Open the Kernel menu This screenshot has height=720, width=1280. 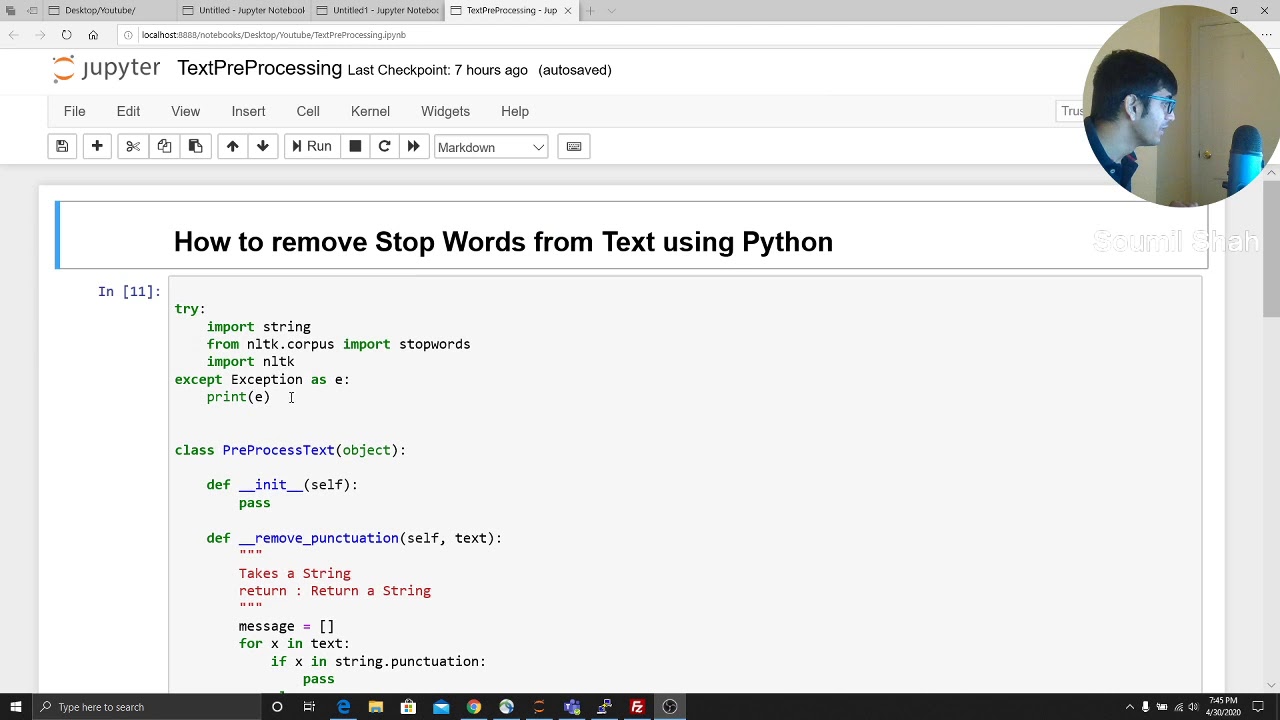[370, 111]
